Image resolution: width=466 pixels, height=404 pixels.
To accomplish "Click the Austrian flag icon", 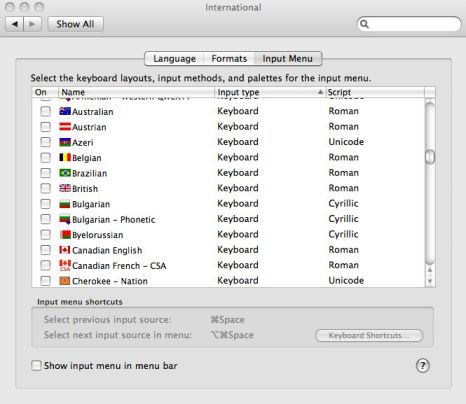I will pos(65,127).
